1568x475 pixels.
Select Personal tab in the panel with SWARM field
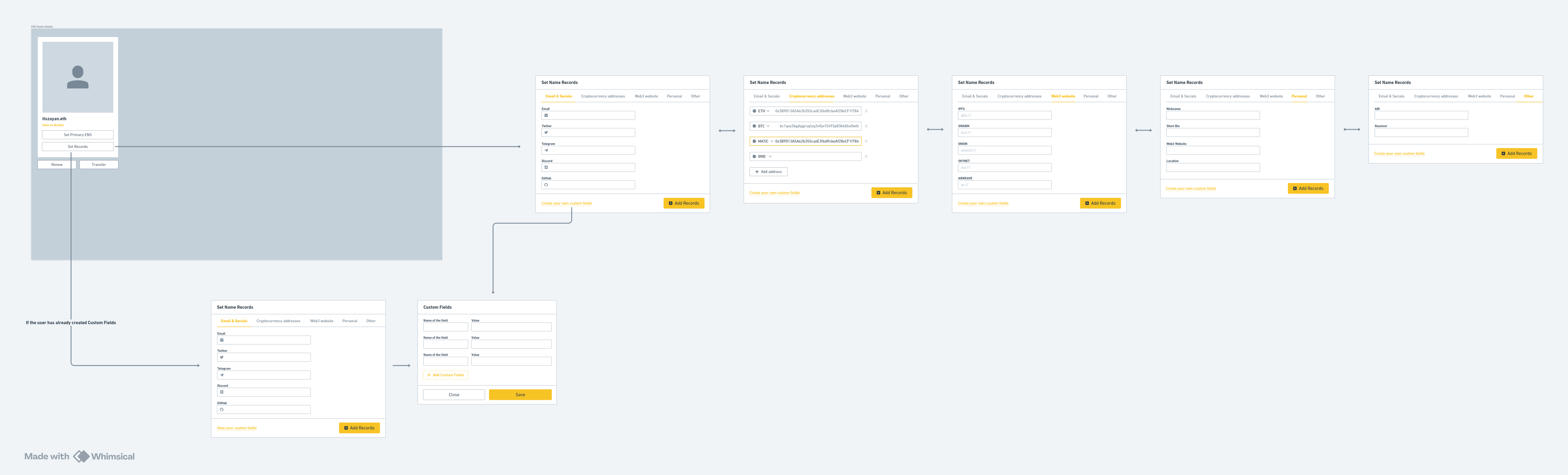click(x=1091, y=96)
